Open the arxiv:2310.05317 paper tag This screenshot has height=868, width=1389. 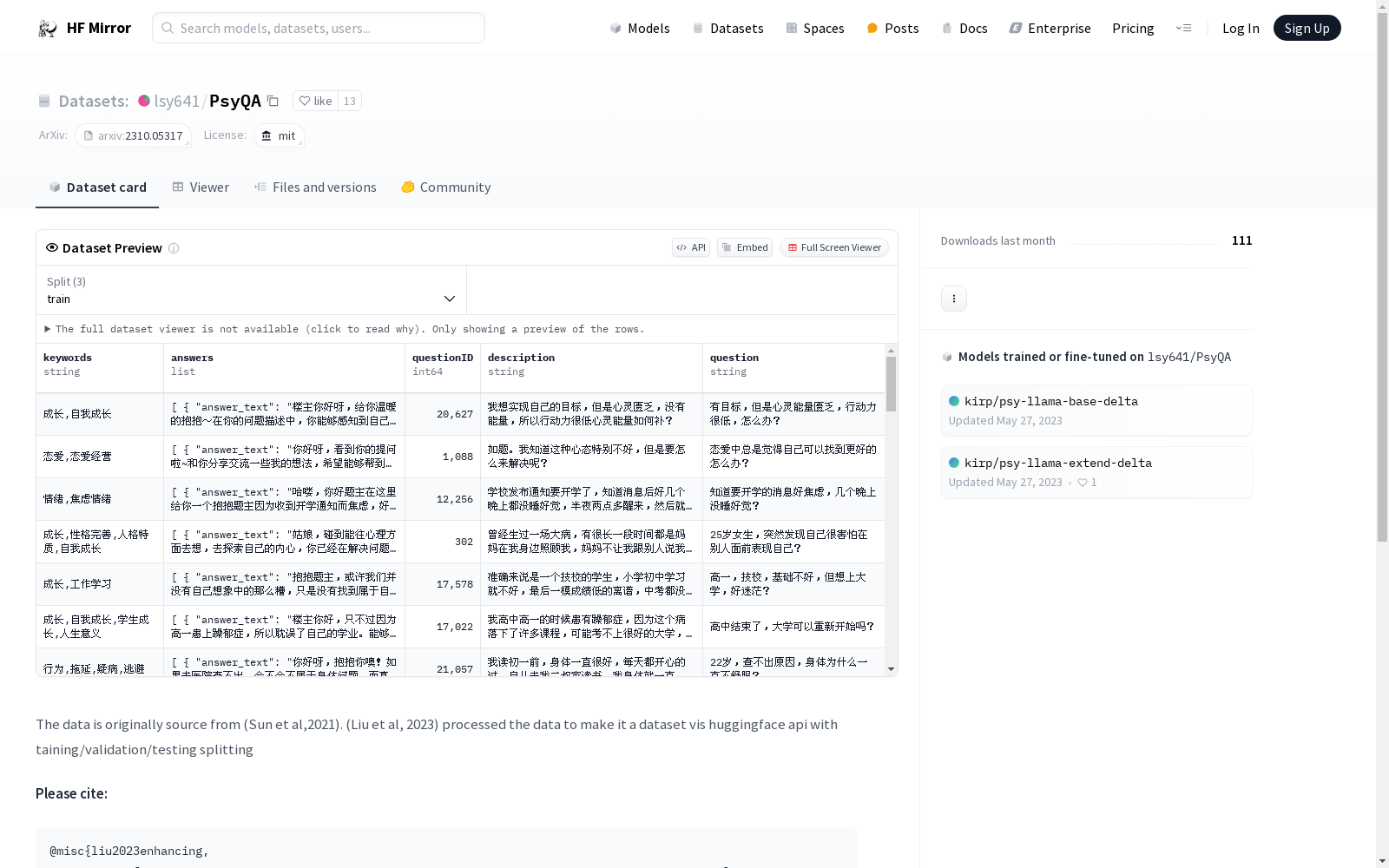tap(133, 135)
